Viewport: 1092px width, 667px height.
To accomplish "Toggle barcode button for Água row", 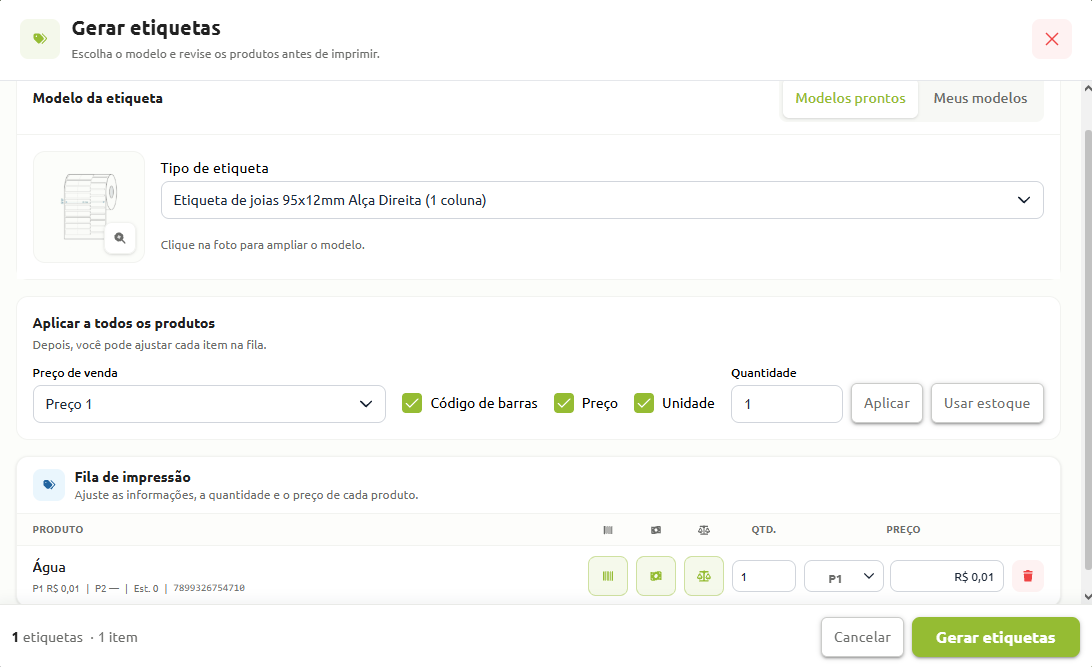I will [x=608, y=576].
